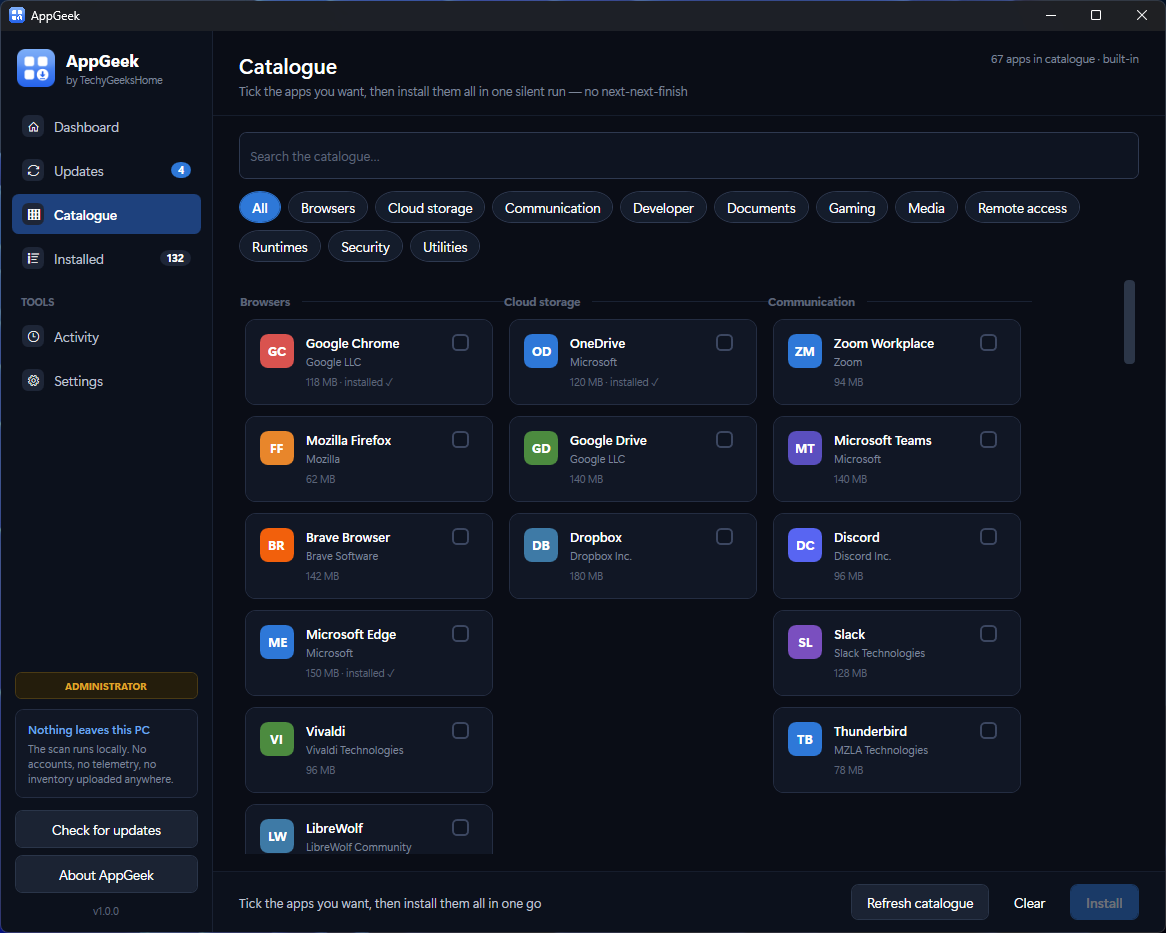The image size is (1166, 933).
Task: Clear the selected apps
Action: (x=1029, y=903)
